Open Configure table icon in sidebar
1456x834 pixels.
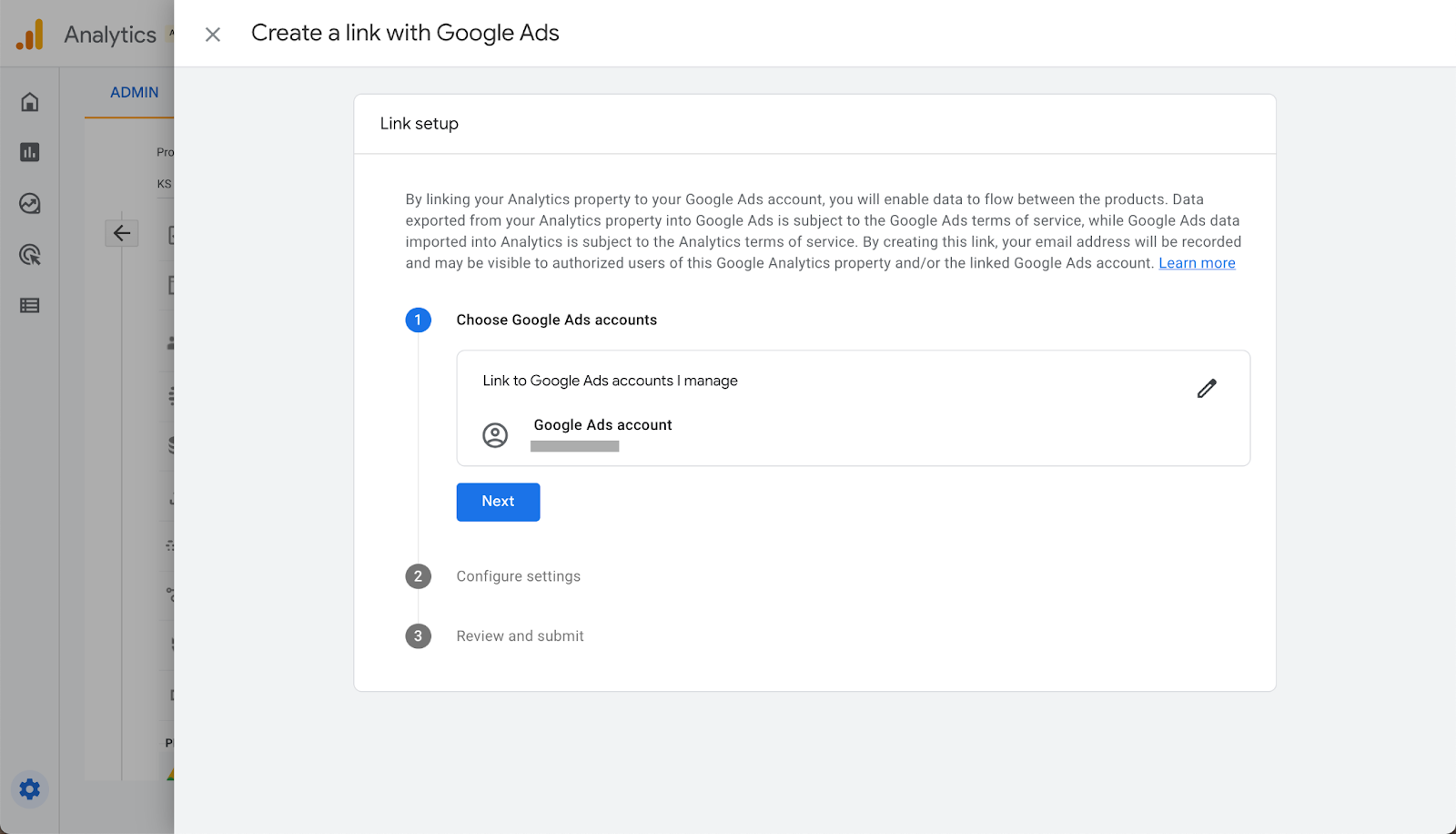click(x=30, y=306)
